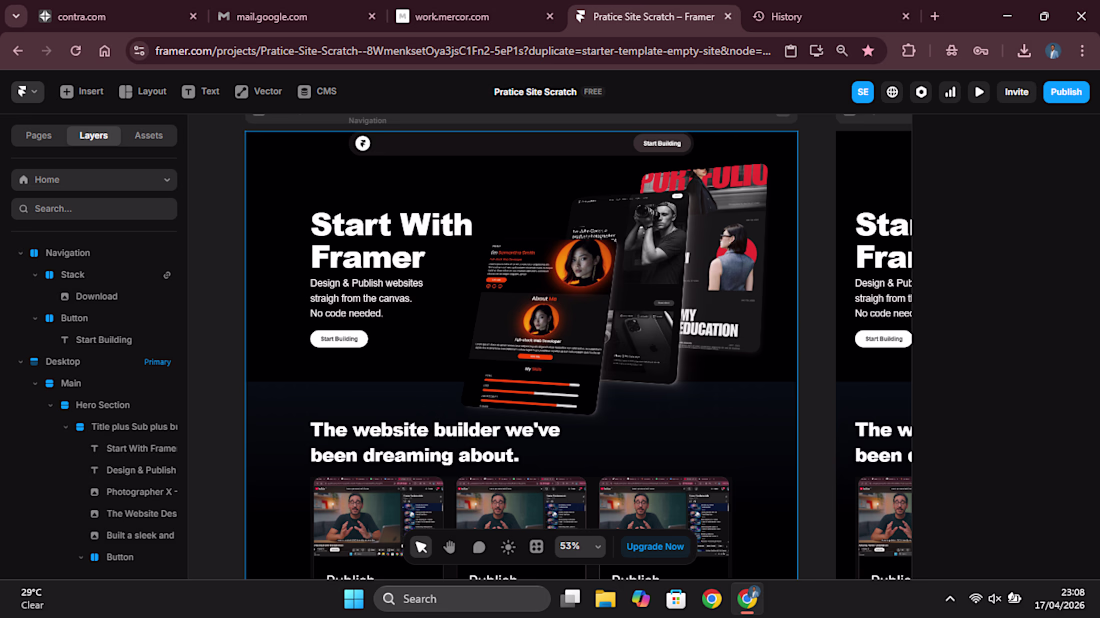Viewport: 1100px width, 618px height.
Task: Open site globe settings icon
Action: click(892, 92)
